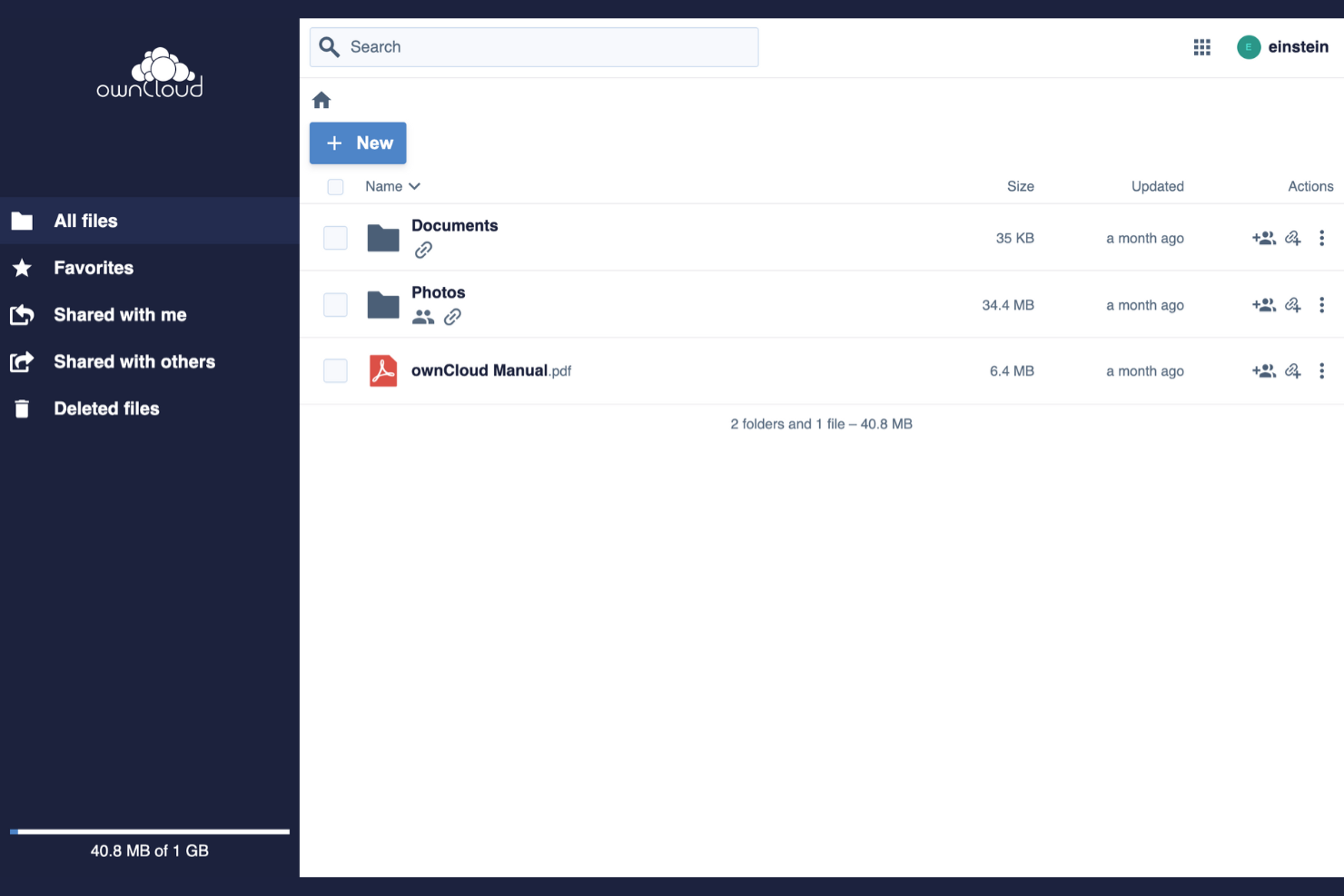Click the link icon under Documents
Screen dimensions: 1344x896
pos(423,249)
